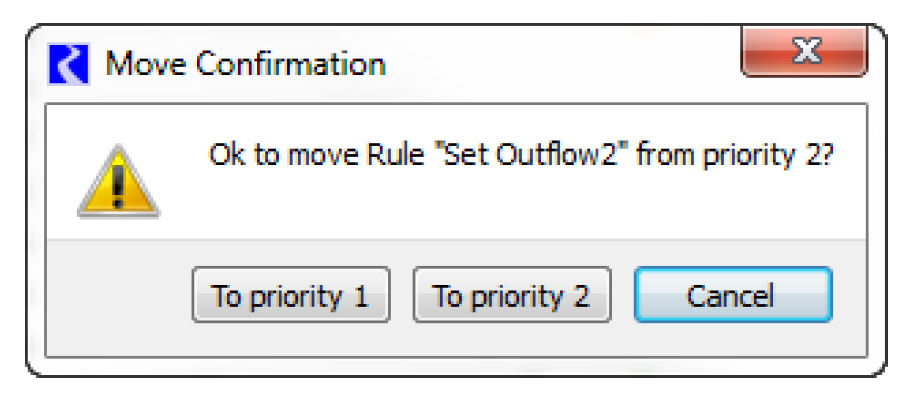The height and width of the screenshot is (394, 909).
Task: Confirm moving Set Outflow2 to priority 1
Action: [x=291, y=294]
